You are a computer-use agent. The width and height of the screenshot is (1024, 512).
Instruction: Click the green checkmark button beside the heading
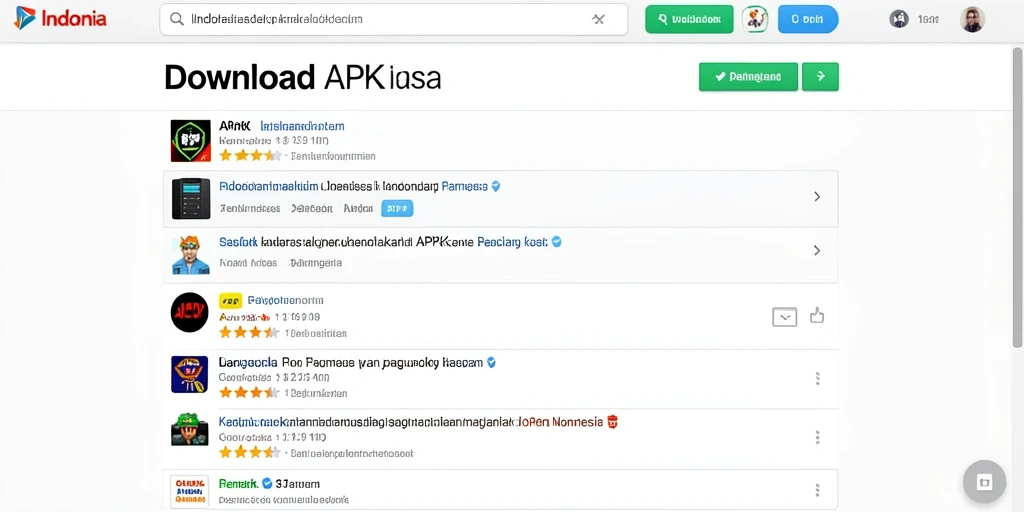coord(748,76)
